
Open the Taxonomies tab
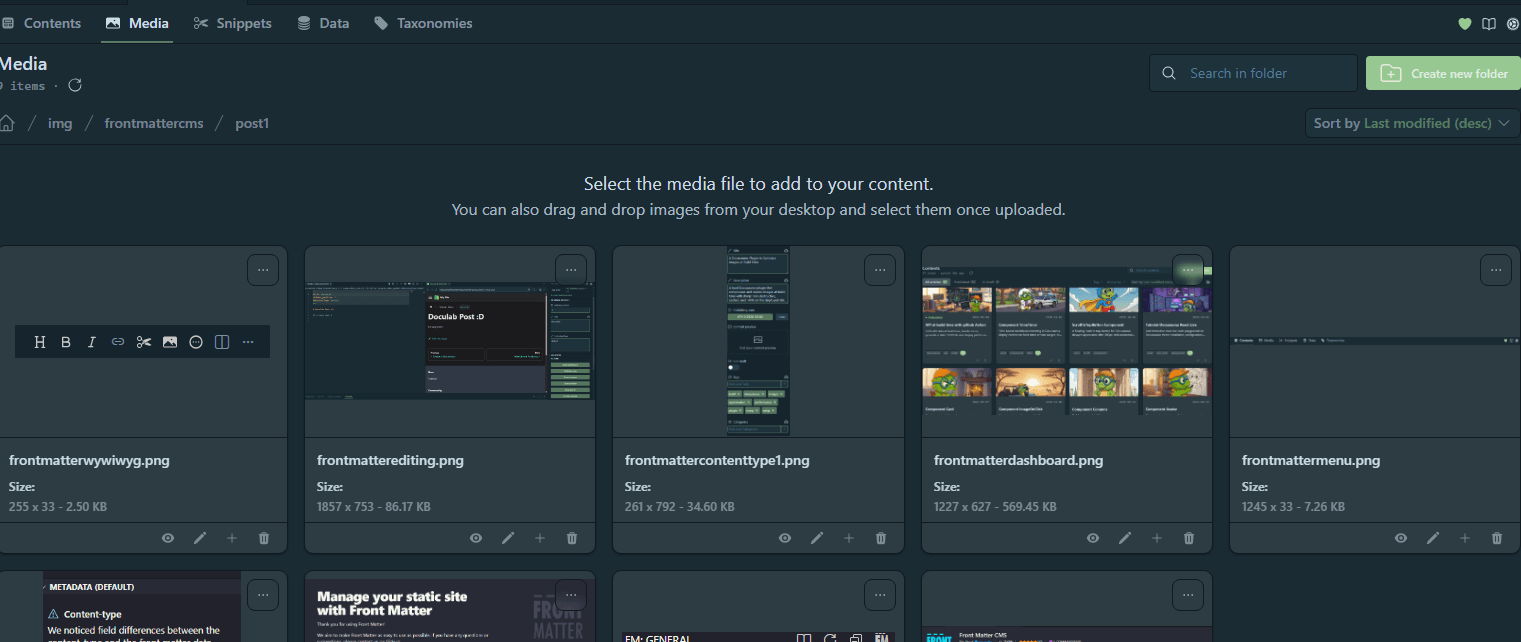point(423,23)
